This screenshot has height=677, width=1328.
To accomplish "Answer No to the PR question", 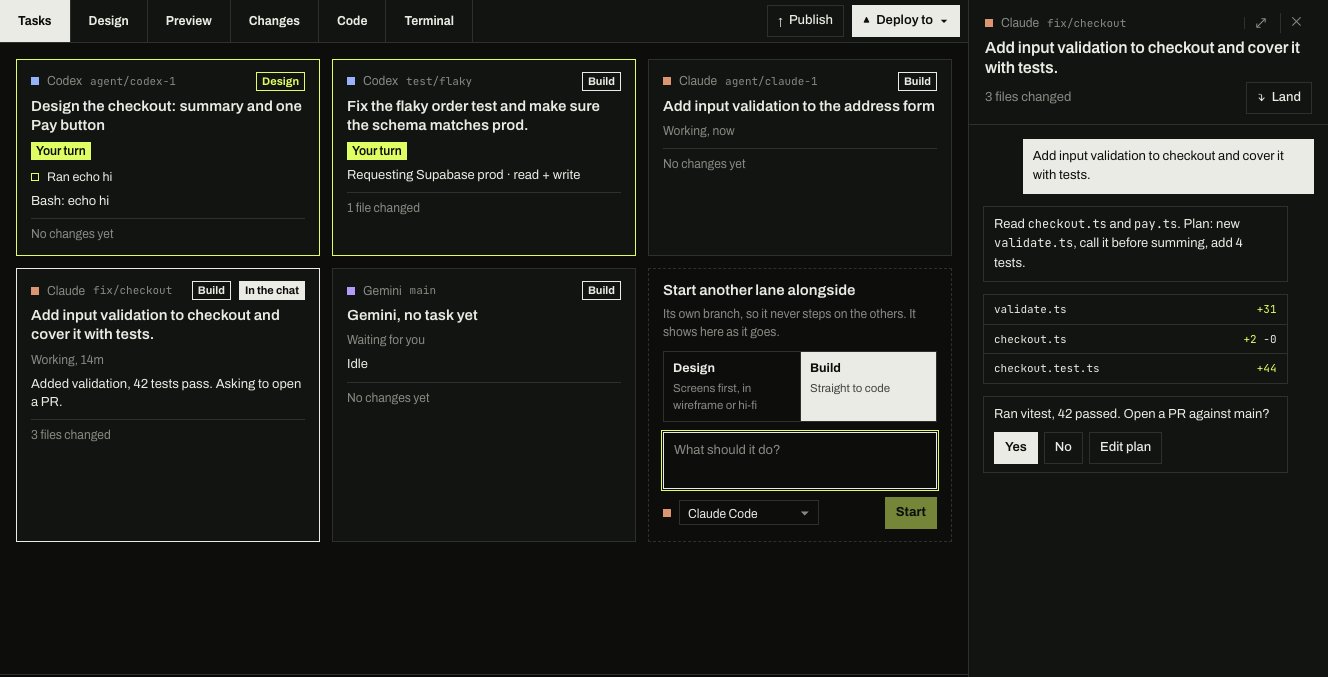I will [x=1063, y=447].
